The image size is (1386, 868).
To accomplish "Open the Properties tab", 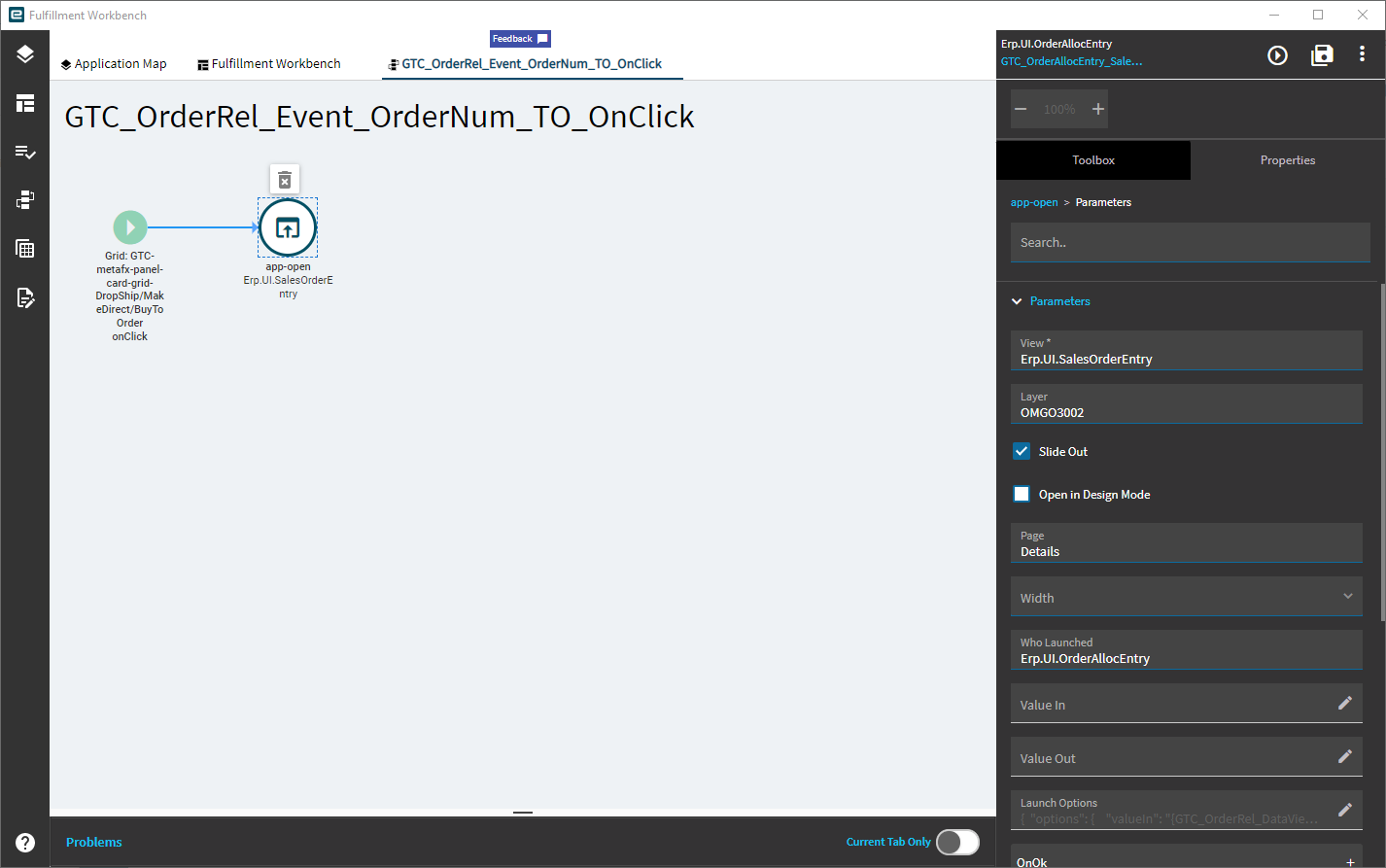I will coord(1287,159).
